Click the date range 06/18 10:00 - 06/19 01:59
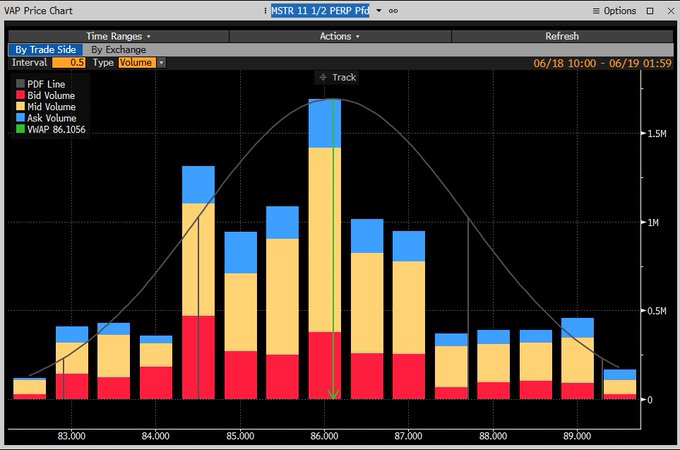680x450 pixels. (x=602, y=63)
